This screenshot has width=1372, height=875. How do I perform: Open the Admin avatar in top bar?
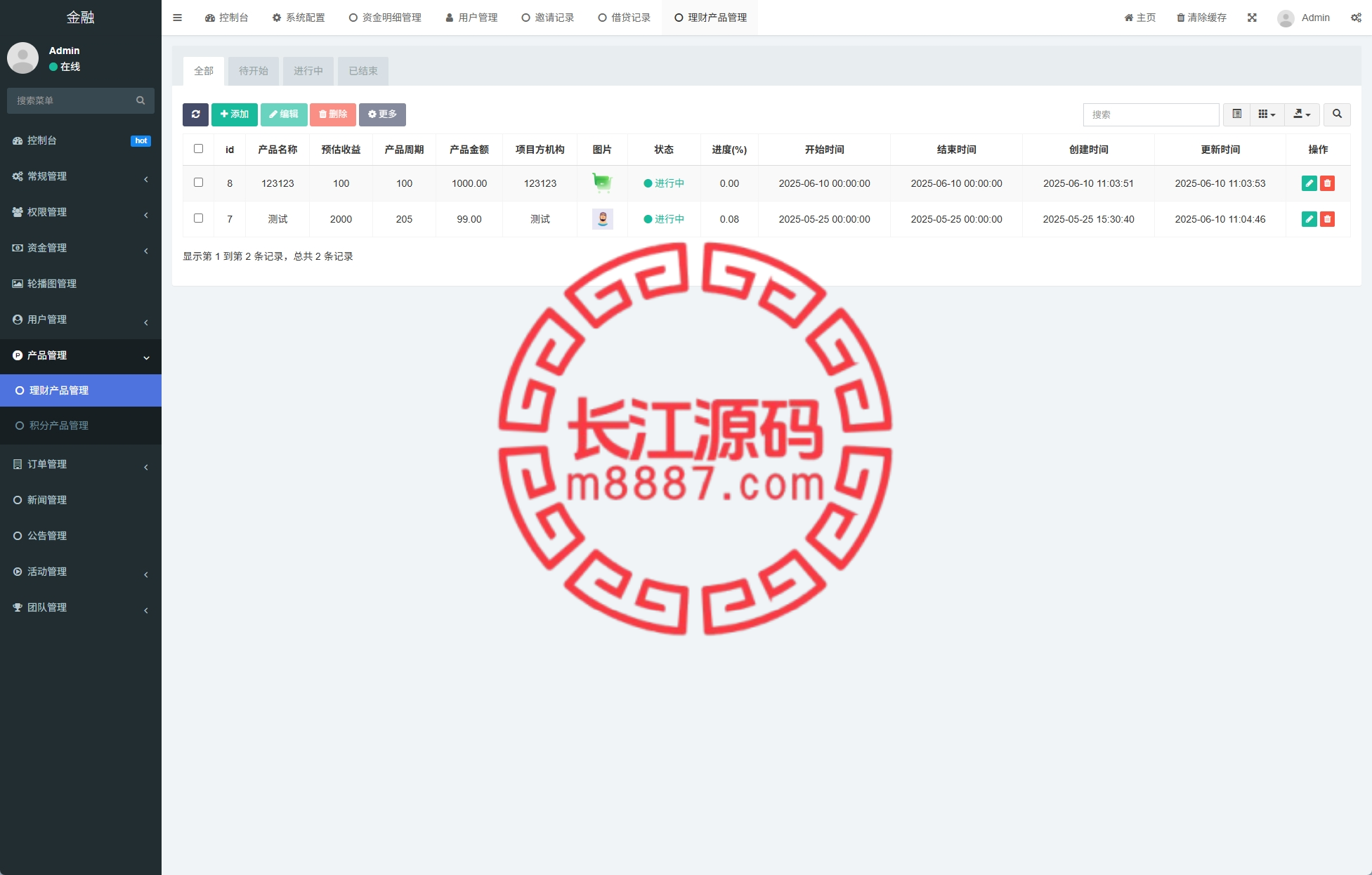click(1286, 18)
